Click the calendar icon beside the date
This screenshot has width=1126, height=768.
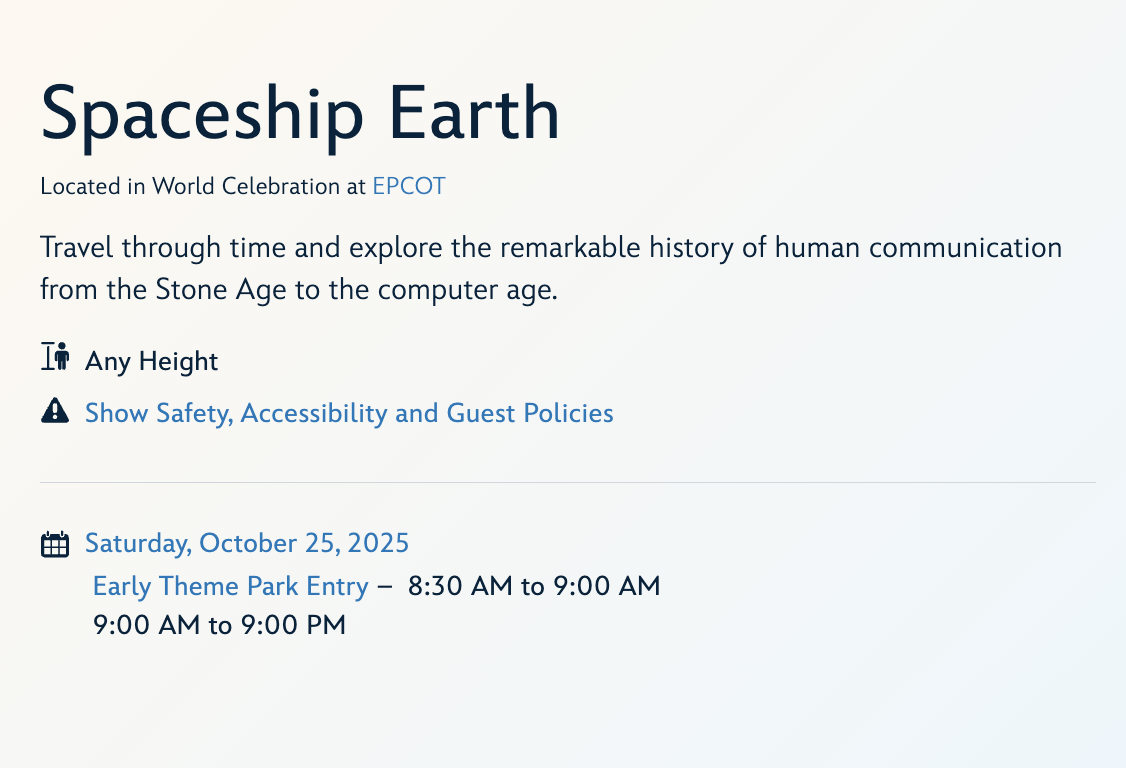[55, 544]
